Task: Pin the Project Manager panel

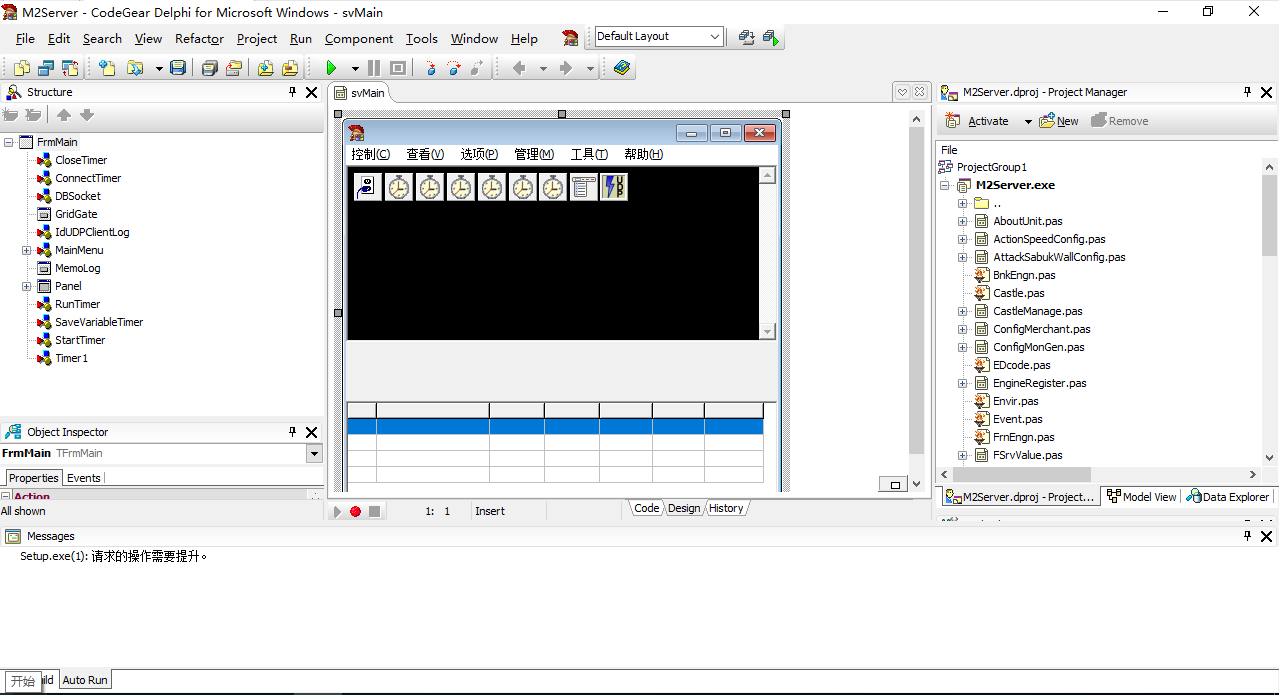Action: pyautogui.click(x=1247, y=92)
